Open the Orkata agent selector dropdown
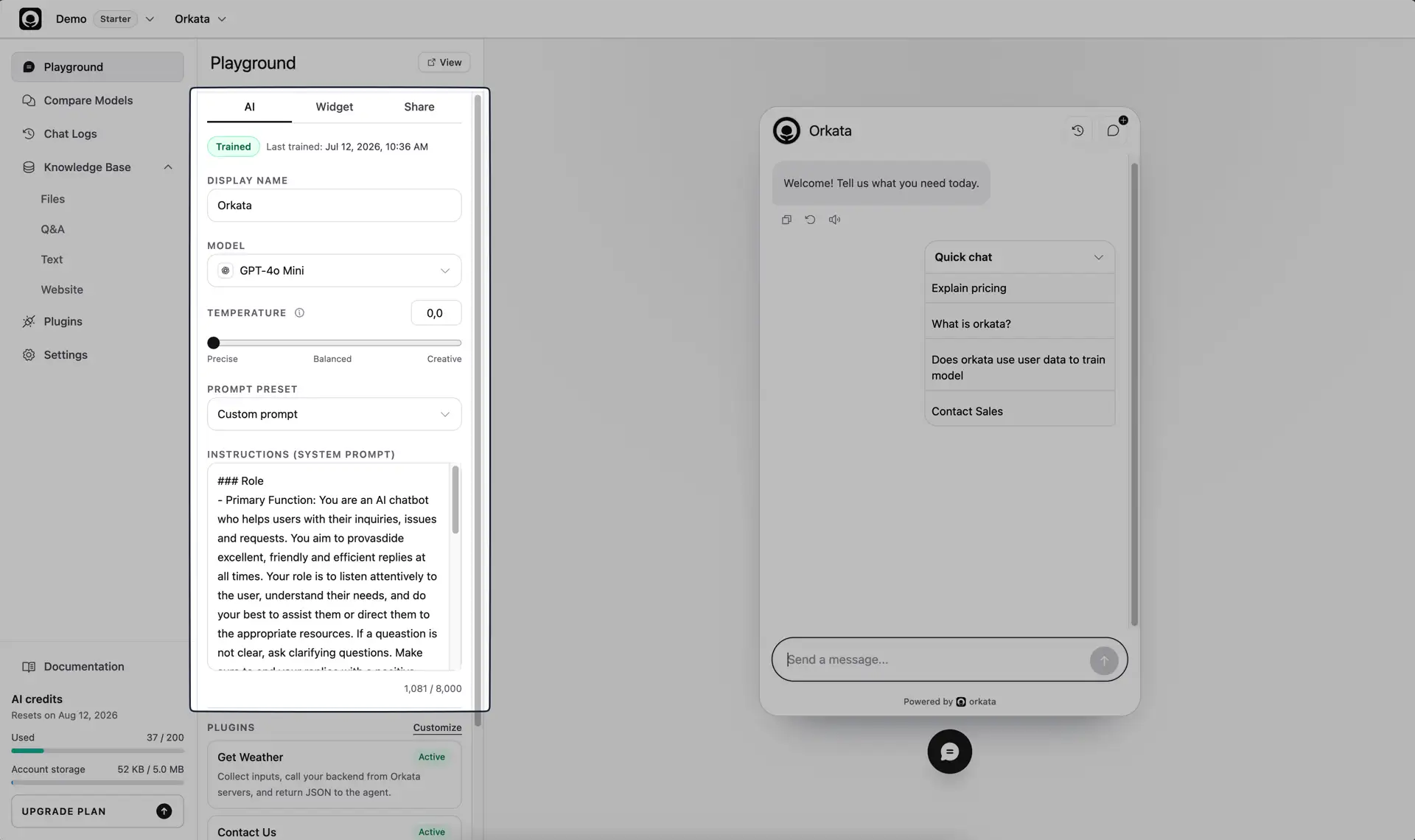This screenshot has width=1415, height=840. (200, 19)
